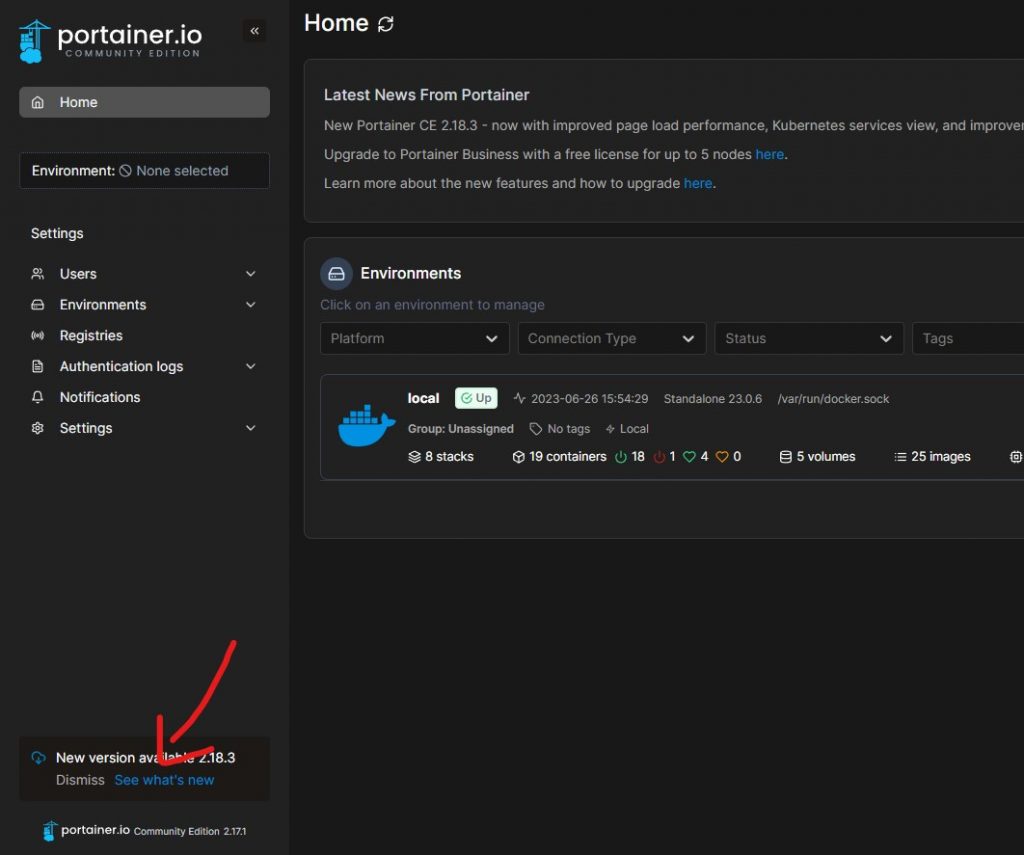Dismiss the new version notice
The image size is (1024, 855).
pyautogui.click(x=80, y=780)
